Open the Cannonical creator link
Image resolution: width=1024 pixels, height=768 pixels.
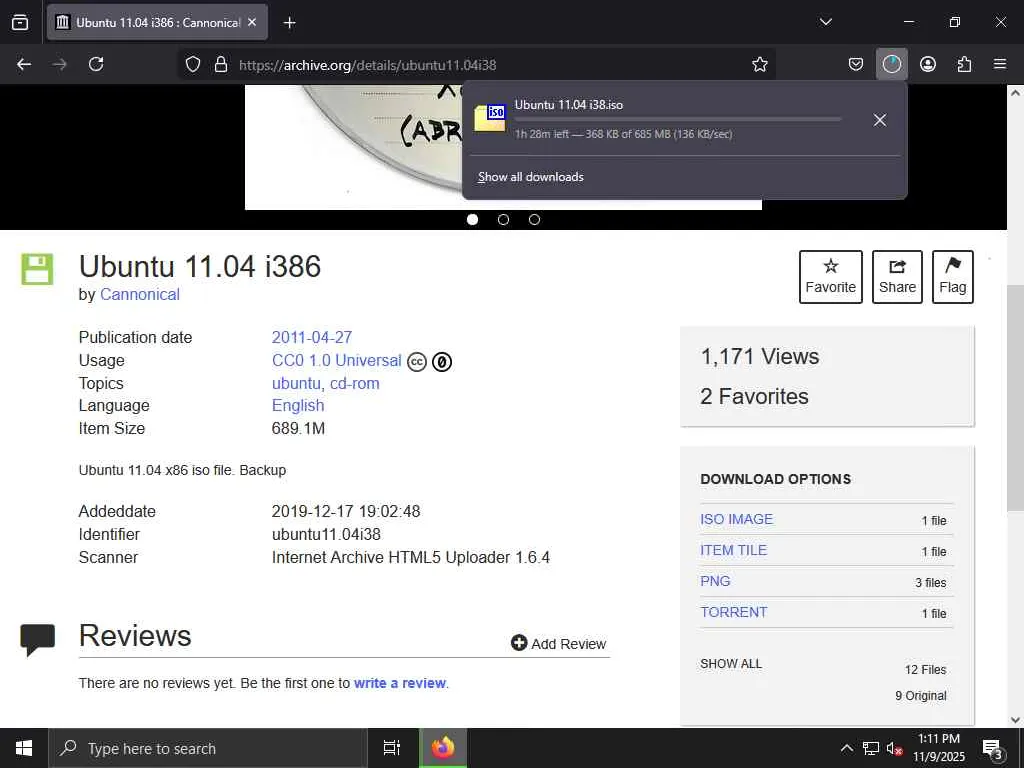coord(140,295)
